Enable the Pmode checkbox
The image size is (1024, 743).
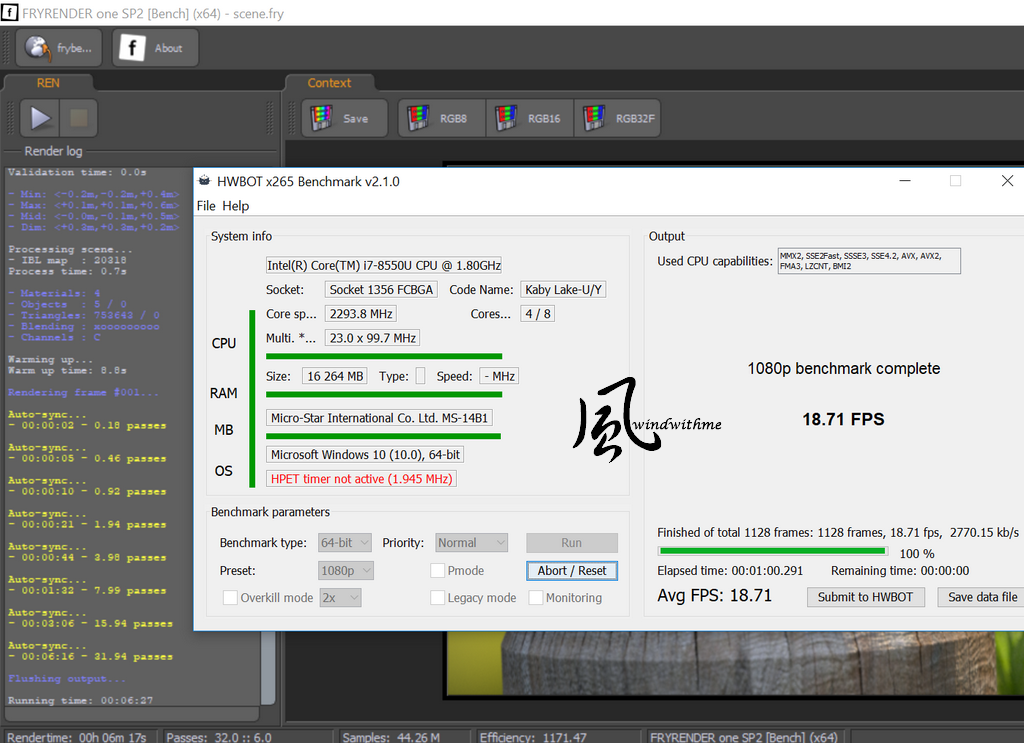[438, 571]
